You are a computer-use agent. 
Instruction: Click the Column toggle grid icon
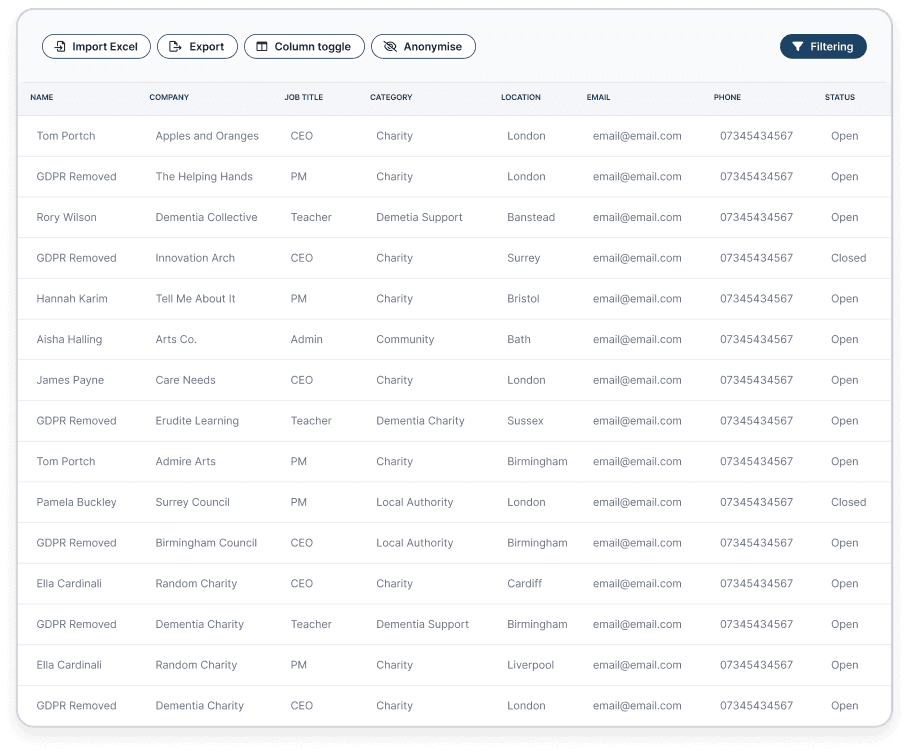(263, 46)
